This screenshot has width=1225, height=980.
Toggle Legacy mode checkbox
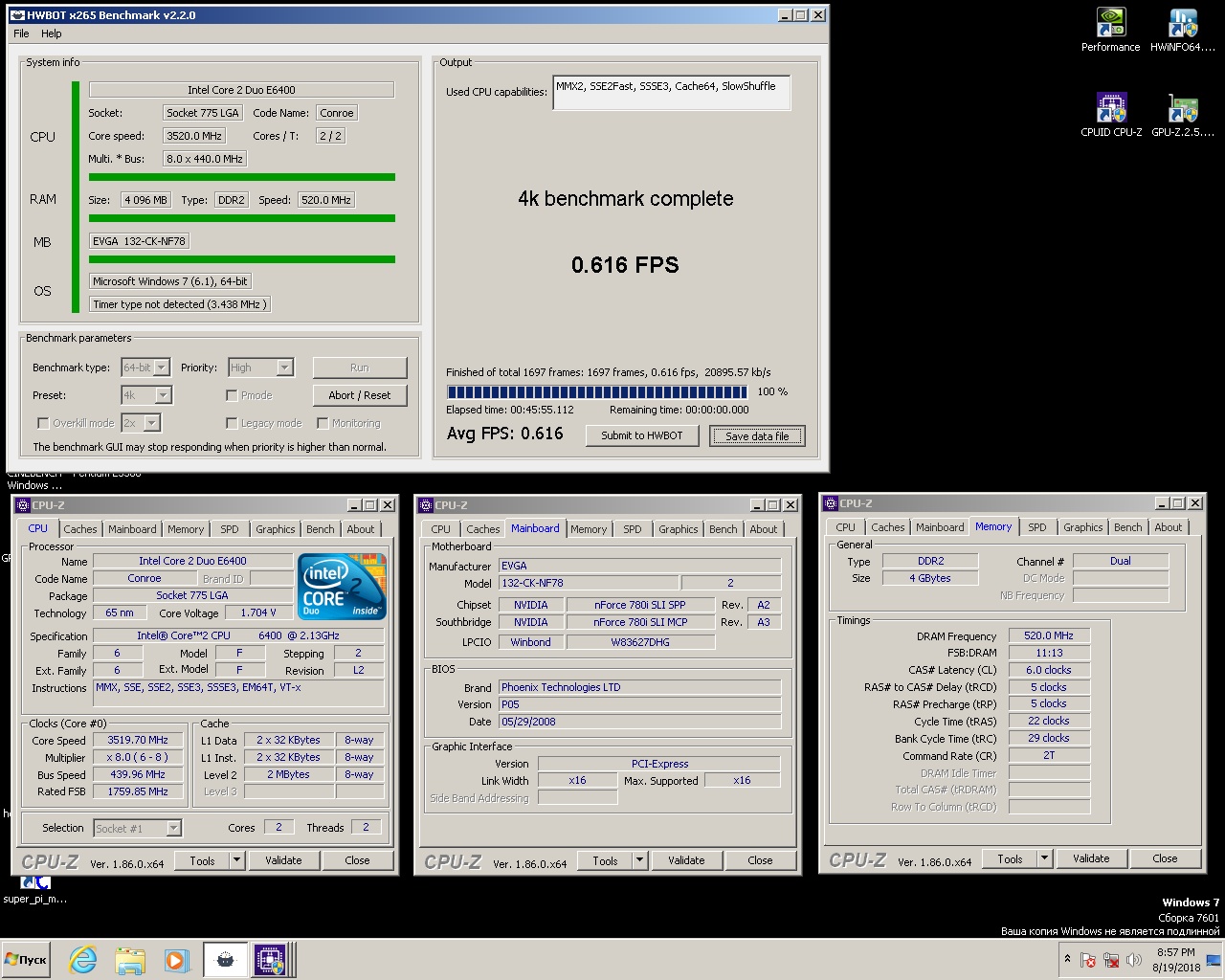232,423
